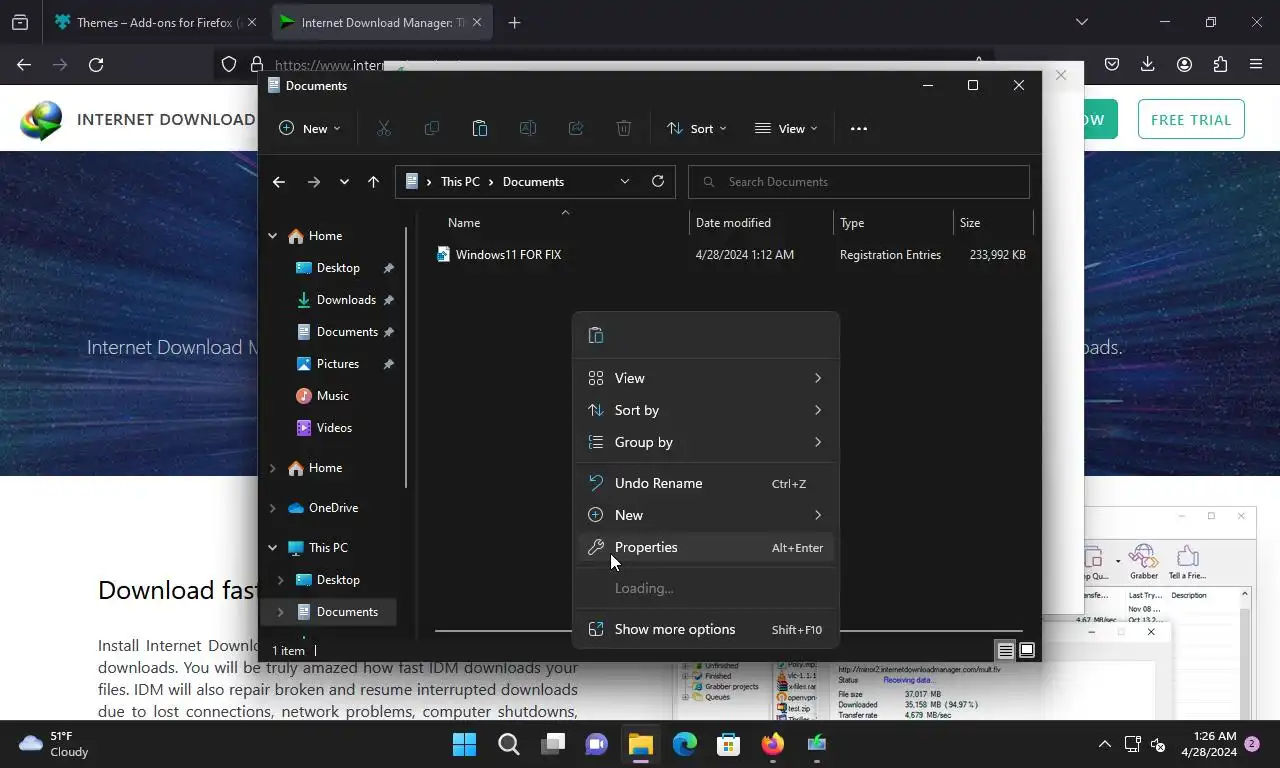Go back in File Explorer navigation
The image size is (1280, 768).
279,182
